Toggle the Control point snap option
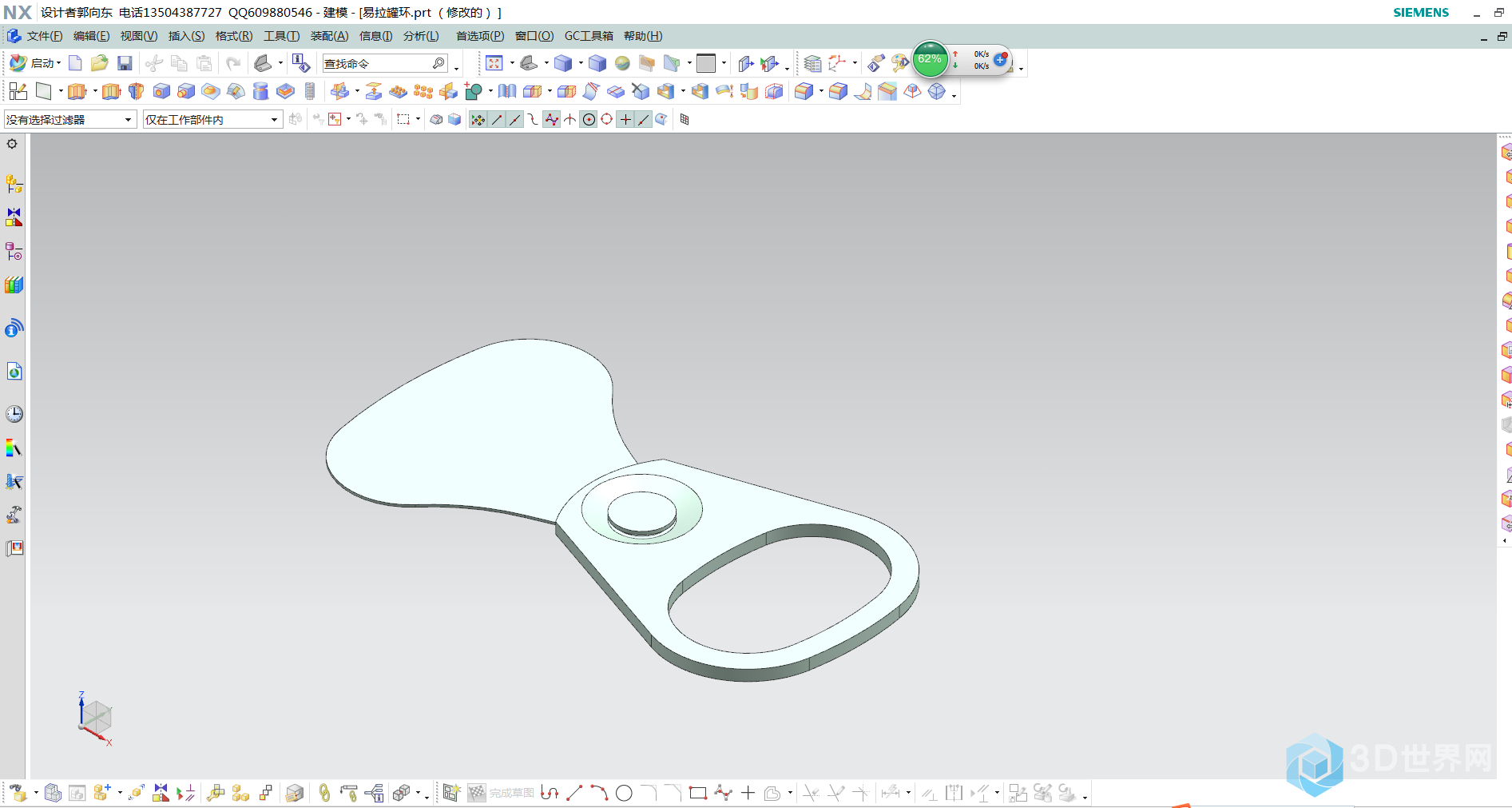1512x808 pixels. click(534, 119)
